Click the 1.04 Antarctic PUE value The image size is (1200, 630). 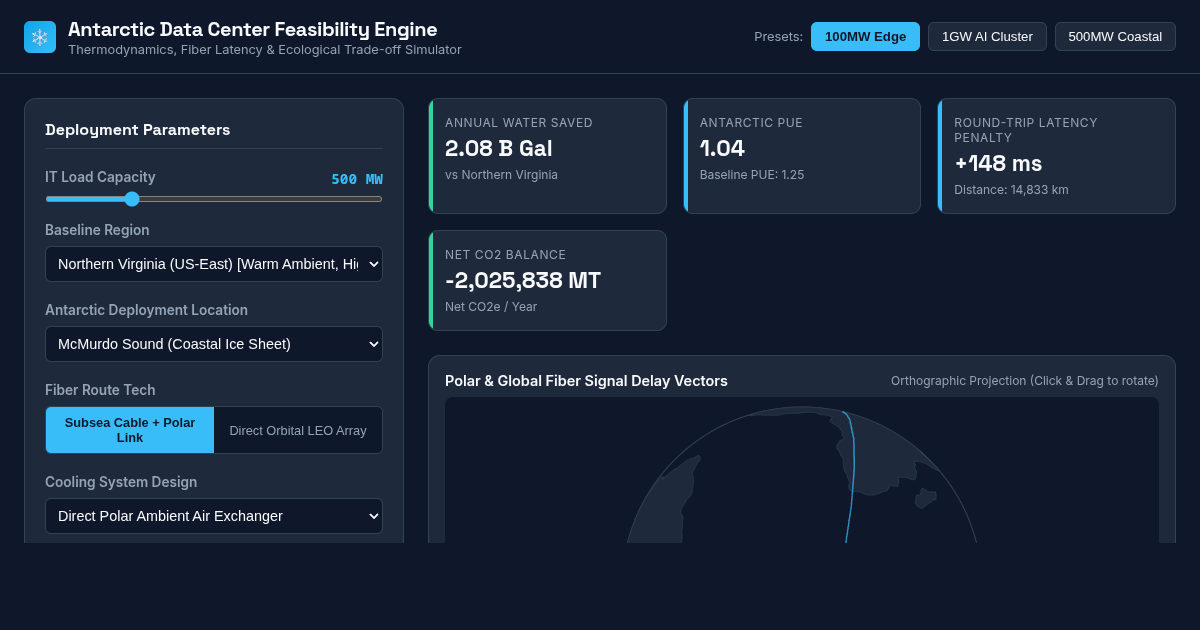click(722, 149)
